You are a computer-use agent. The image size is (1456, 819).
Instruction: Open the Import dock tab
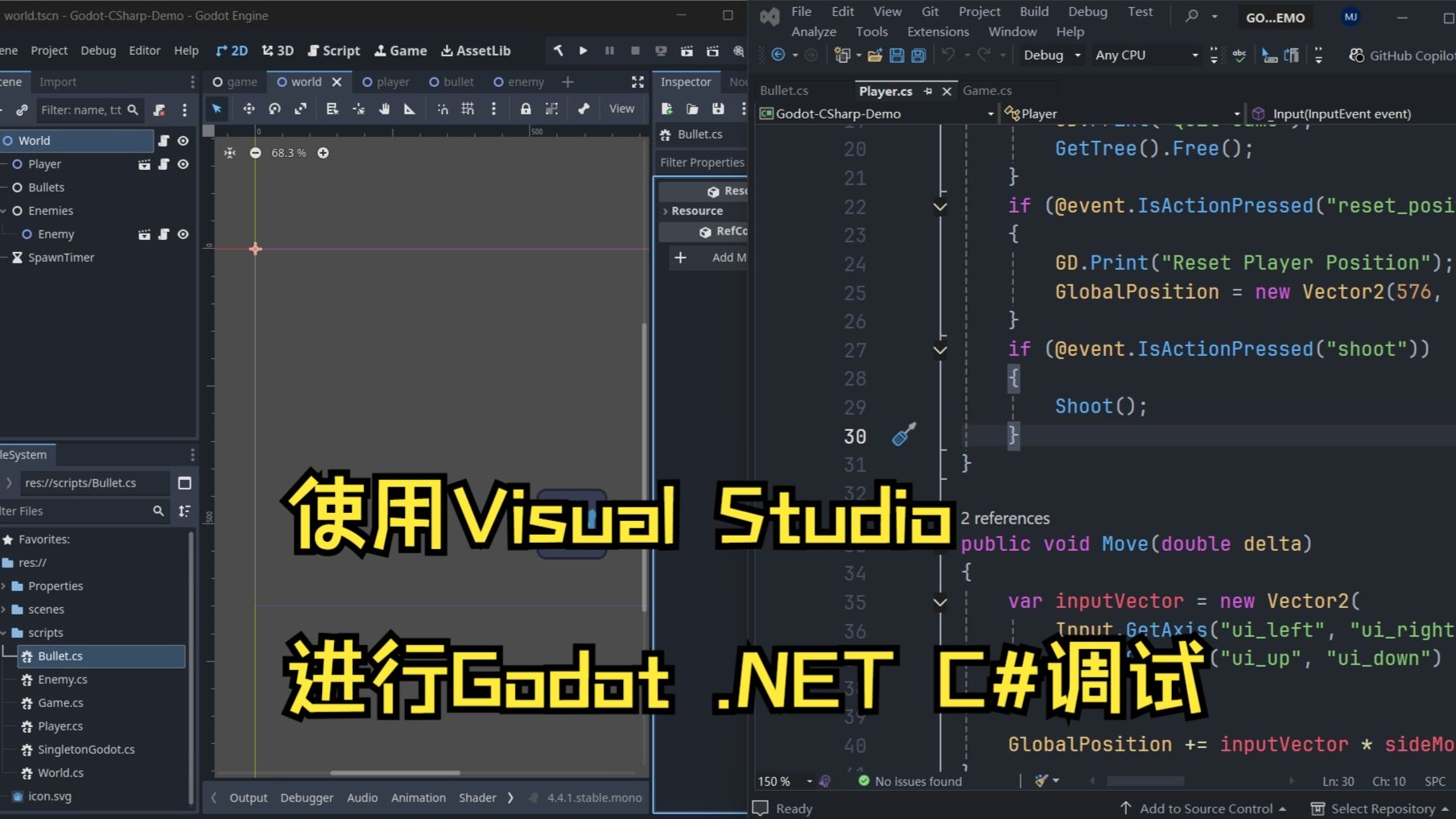click(58, 82)
